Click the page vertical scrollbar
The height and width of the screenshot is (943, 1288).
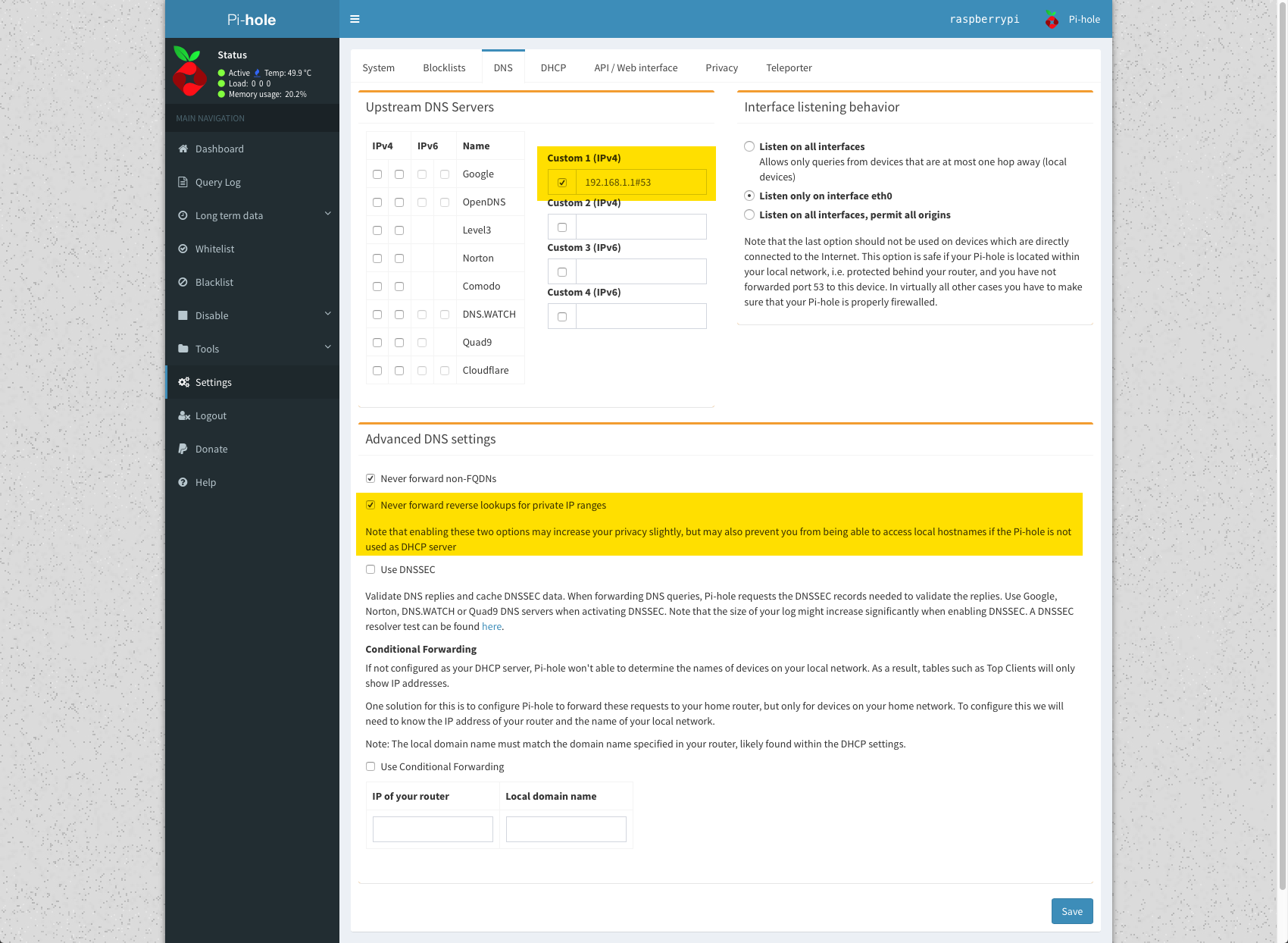1282,444
